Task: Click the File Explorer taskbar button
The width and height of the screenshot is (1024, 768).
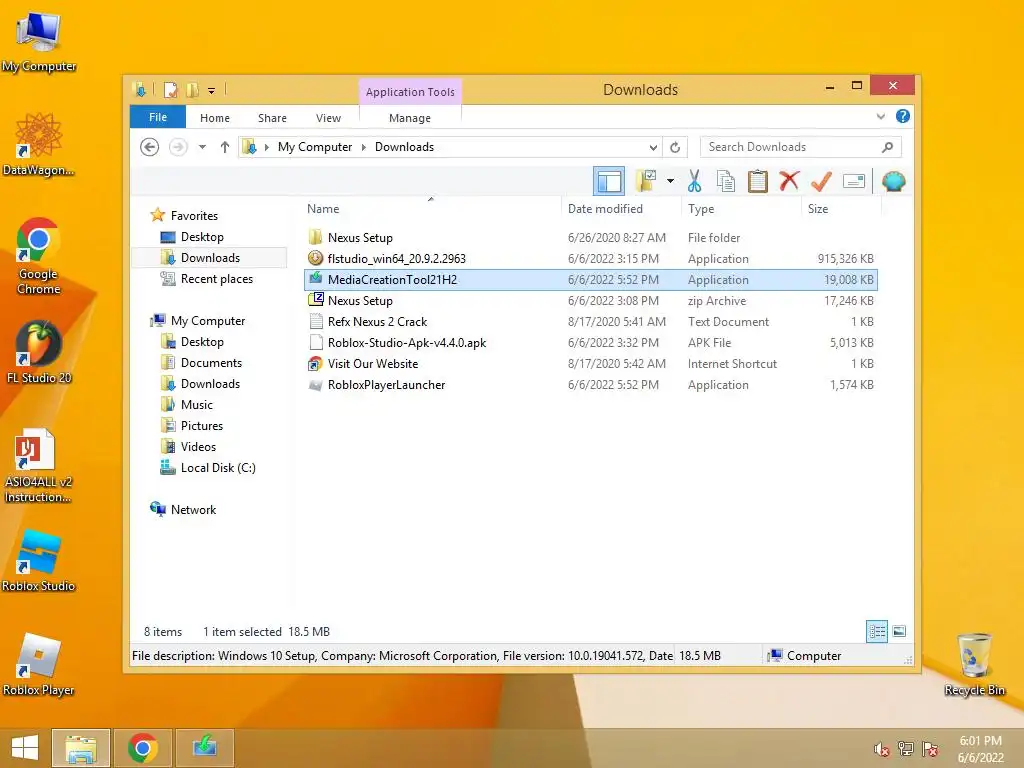Action: [81, 748]
